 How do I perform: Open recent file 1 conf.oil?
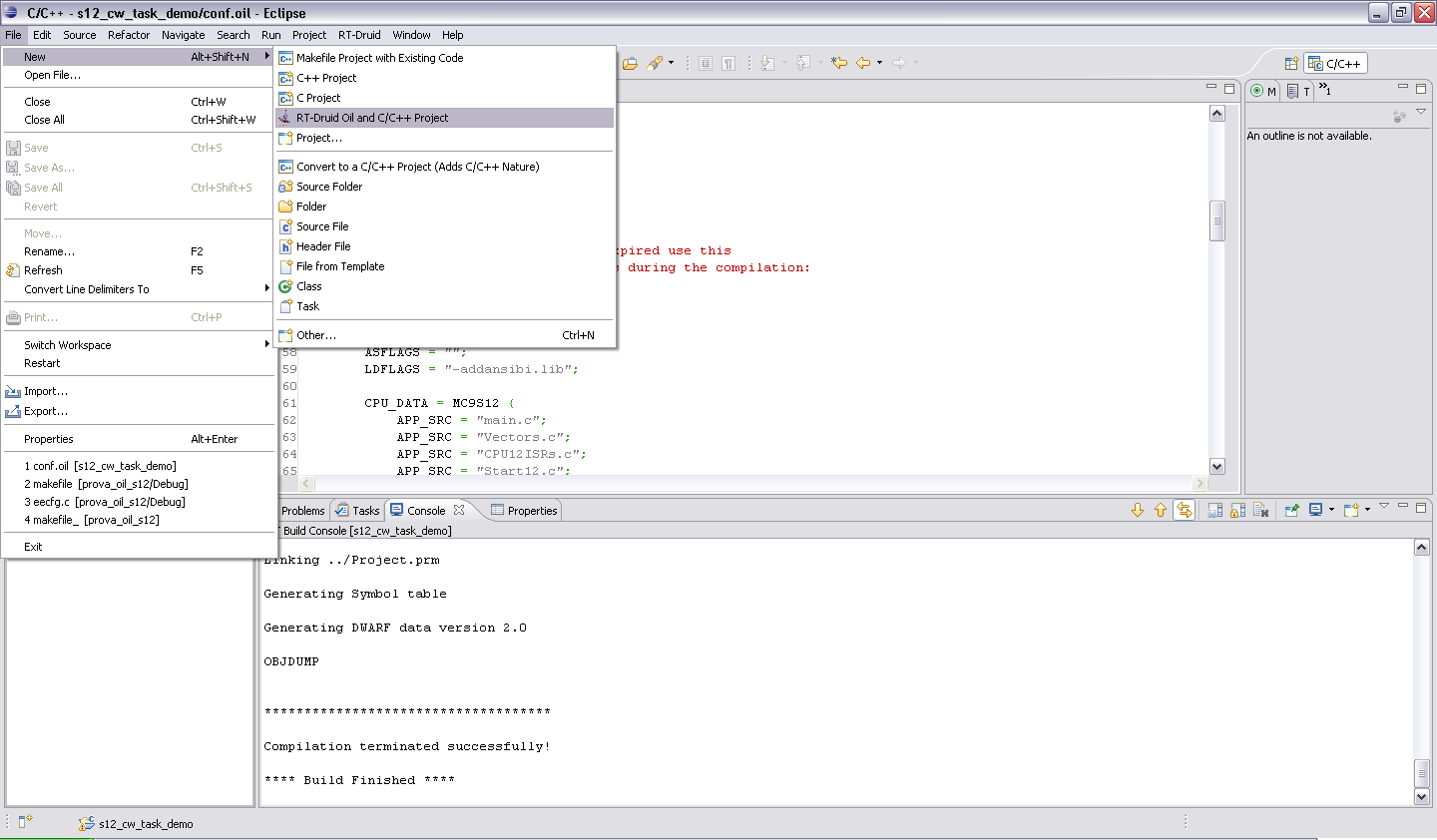(139, 466)
